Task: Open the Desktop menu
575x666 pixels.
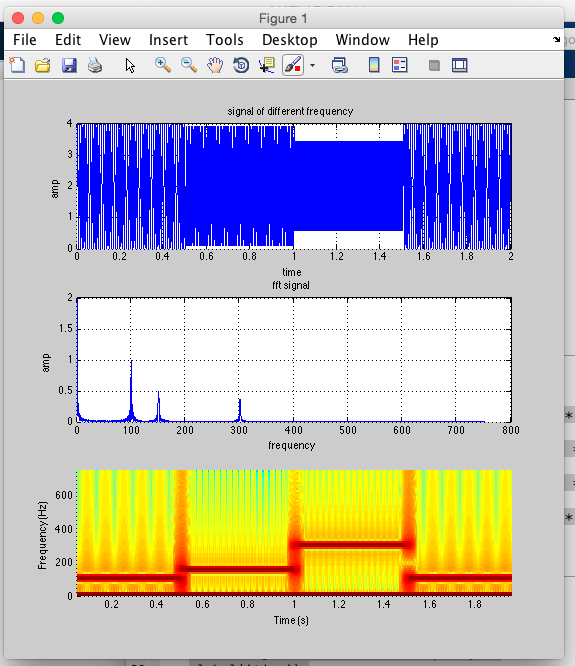Action: tap(290, 40)
